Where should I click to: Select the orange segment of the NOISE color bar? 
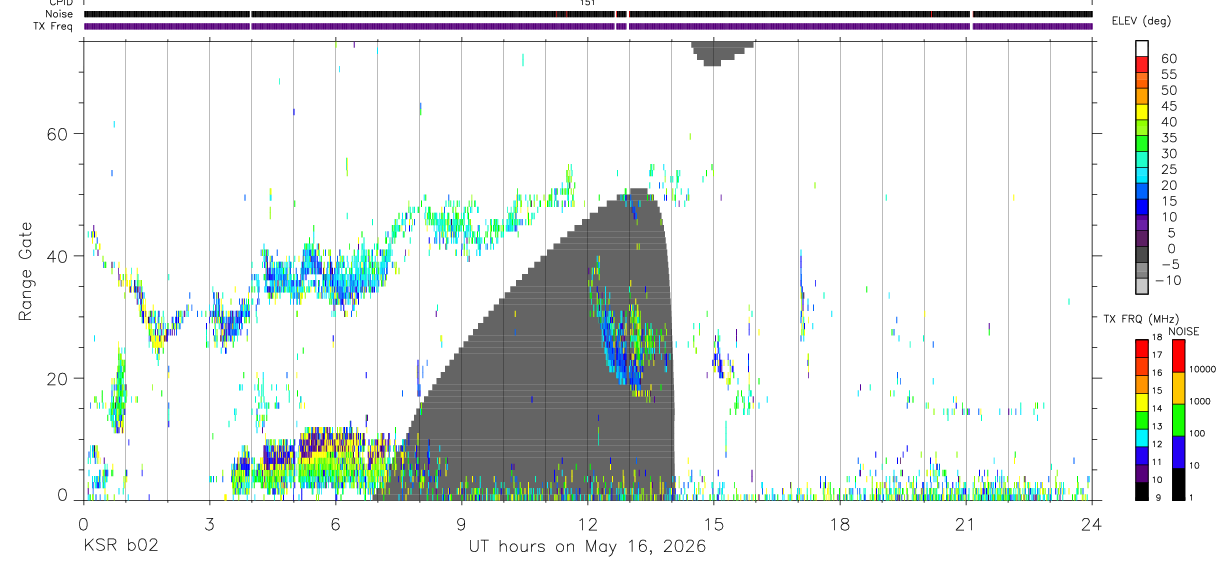tap(1179, 388)
